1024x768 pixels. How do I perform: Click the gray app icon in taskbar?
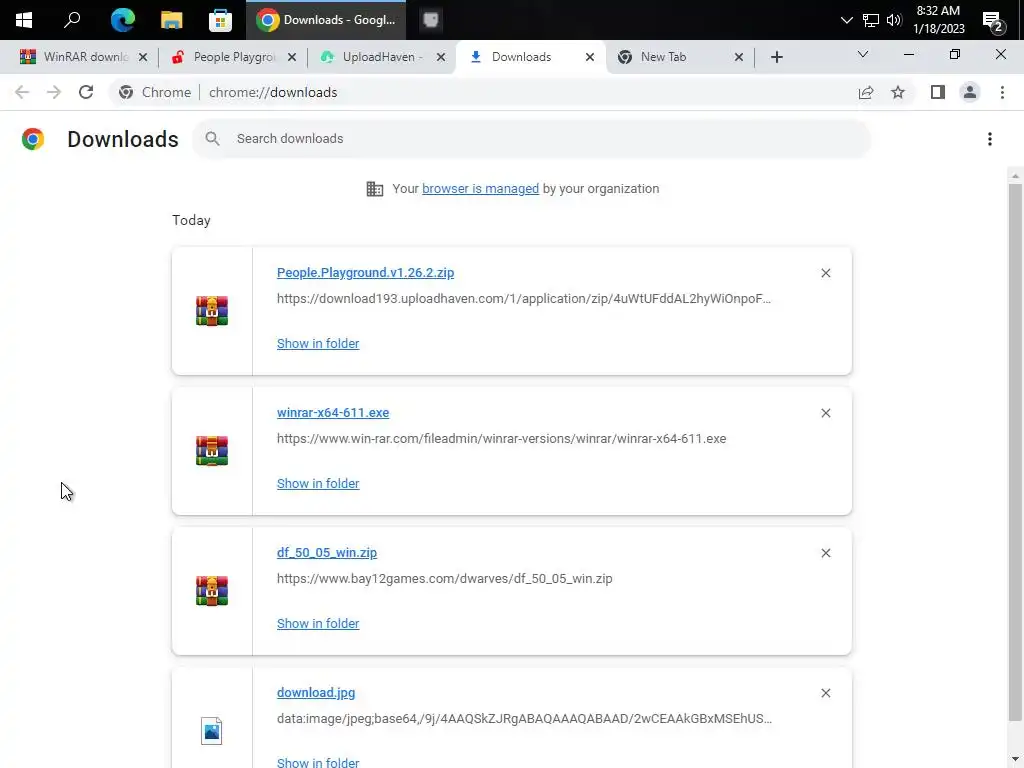[x=430, y=20]
